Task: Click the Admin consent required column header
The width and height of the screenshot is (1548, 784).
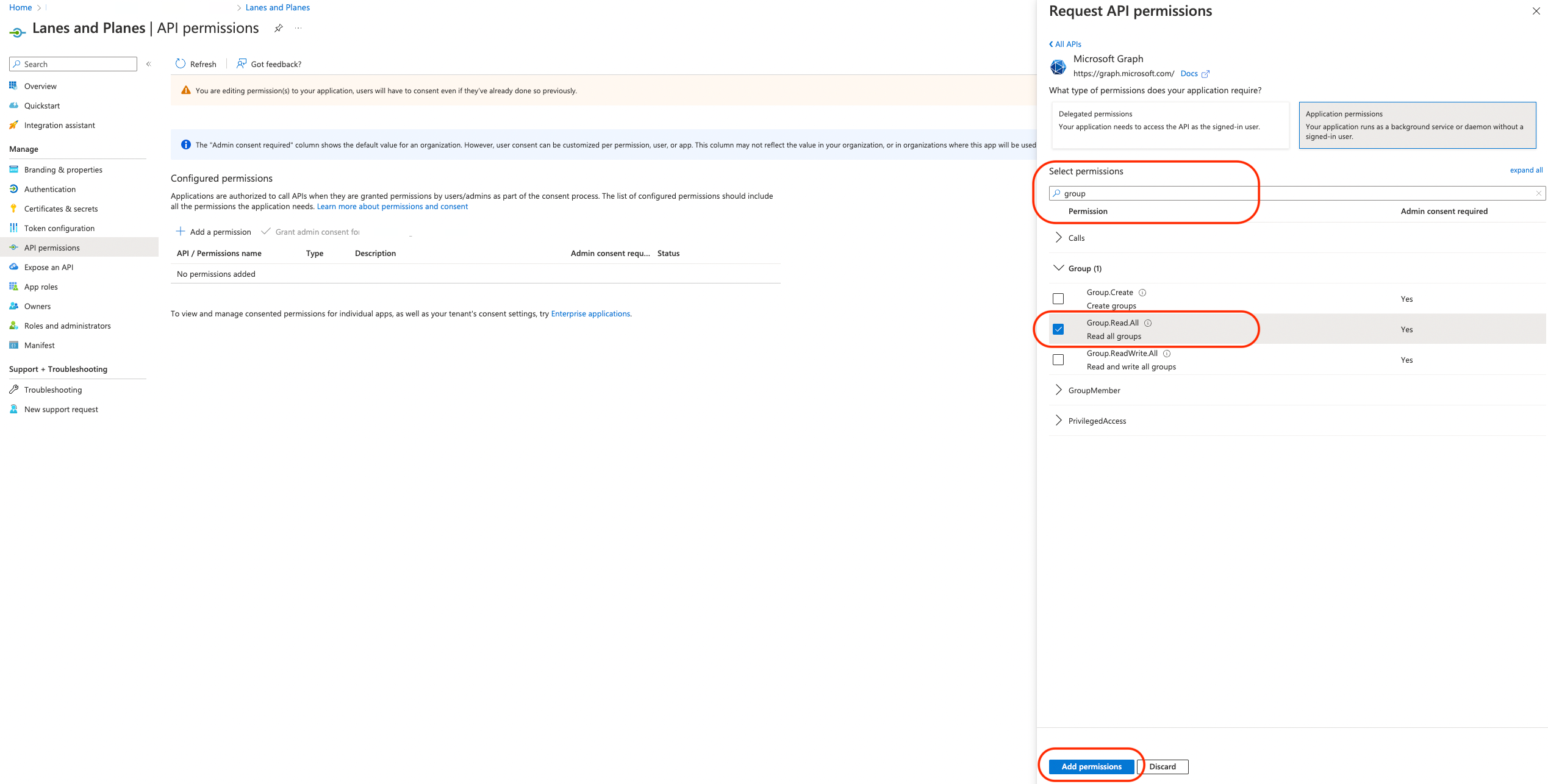Action: point(1444,211)
